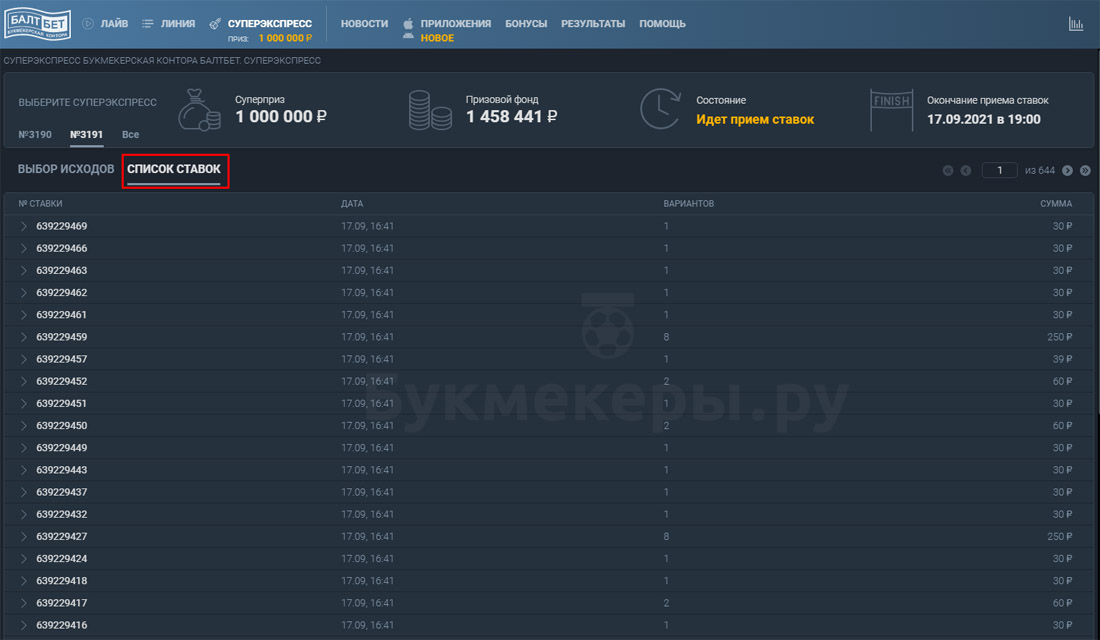Expand bet 639229417 details
The width and height of the screenshot is (1100, 640).
24,603
